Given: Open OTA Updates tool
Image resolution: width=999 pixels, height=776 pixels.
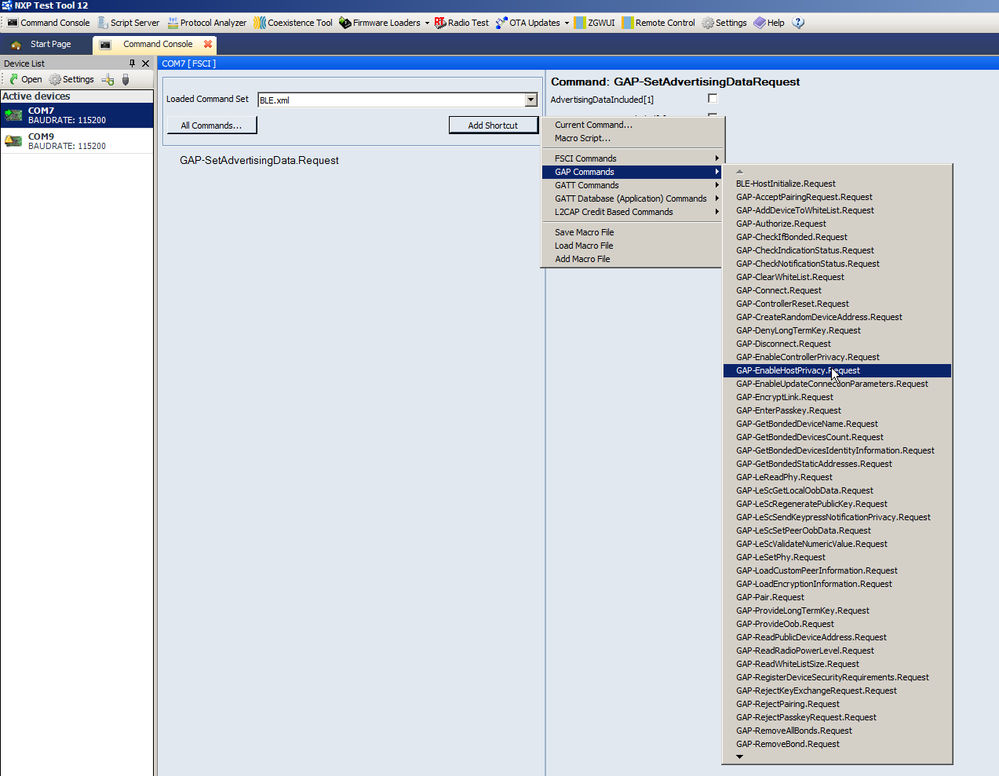Looking at the screenshot, I should click(x=528, y=23).
